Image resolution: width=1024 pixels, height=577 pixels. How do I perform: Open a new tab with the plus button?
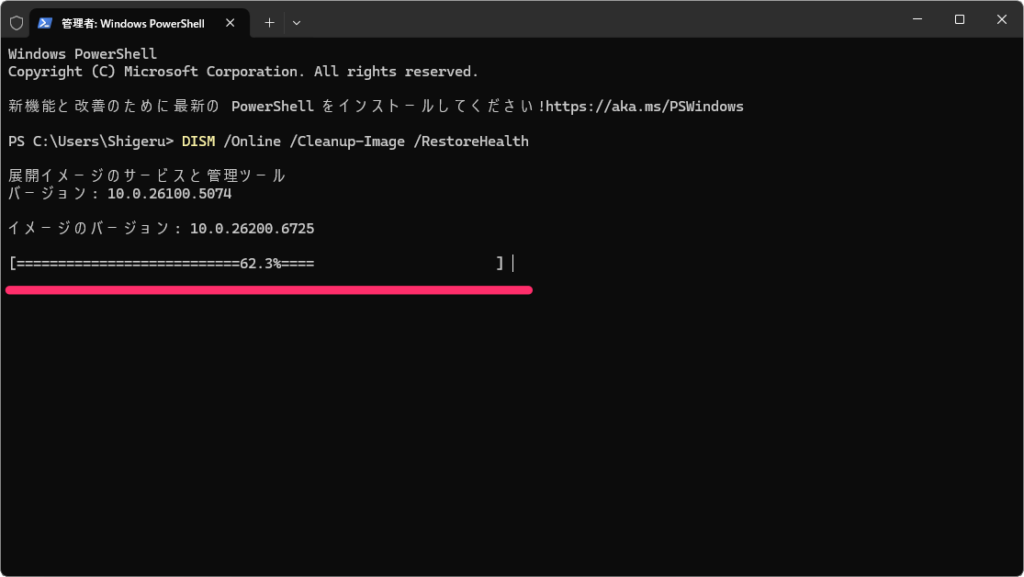269,22
